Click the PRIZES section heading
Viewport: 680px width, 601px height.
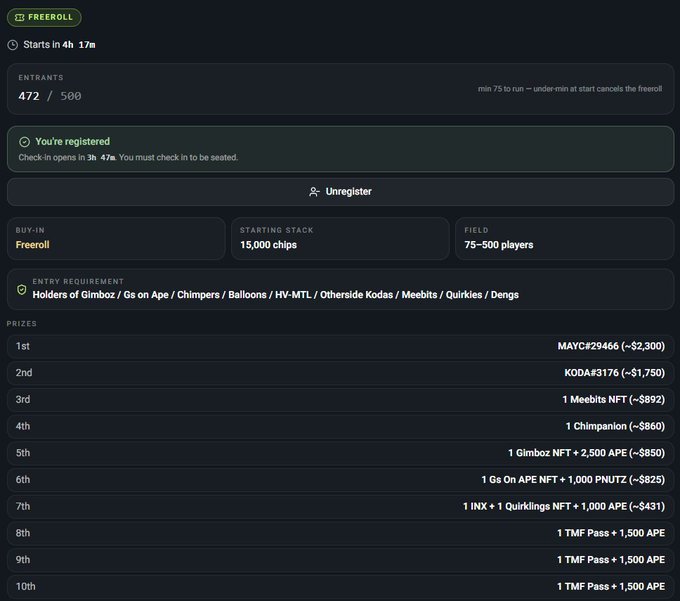coord(22,324)
